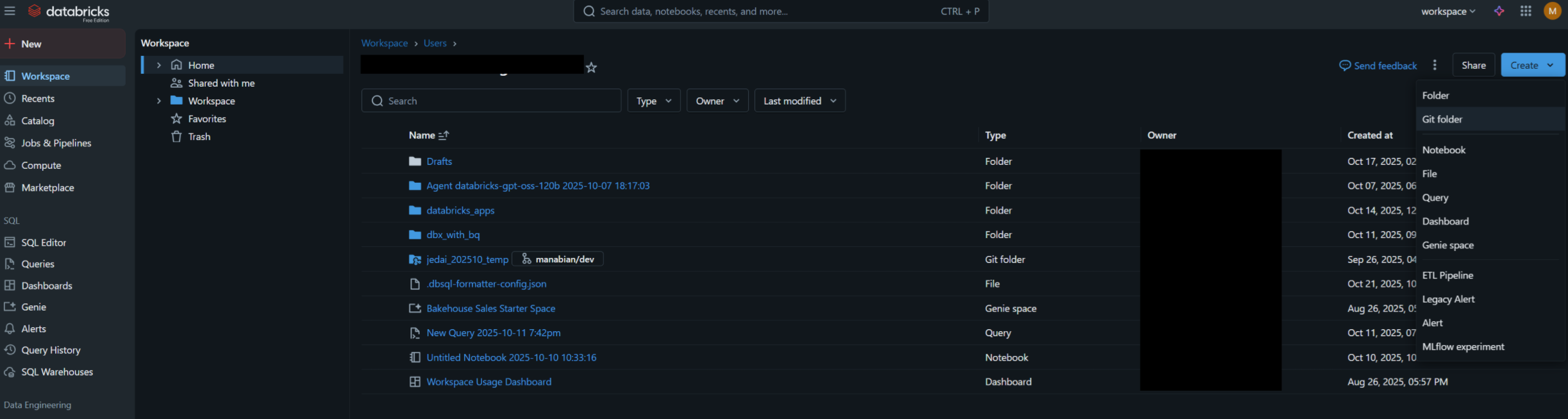The image size is (1568, 419).
Task: Click the SQL Editor icon
Action: click(10, 243)
